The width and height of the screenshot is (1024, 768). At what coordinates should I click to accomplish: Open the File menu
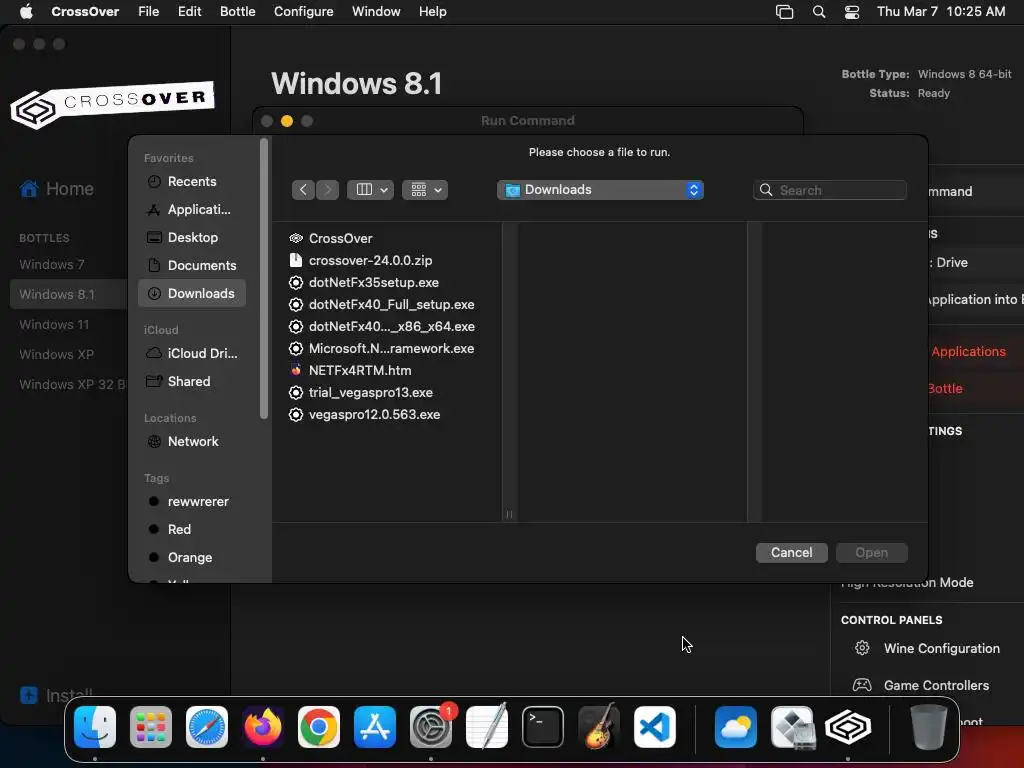148,12
